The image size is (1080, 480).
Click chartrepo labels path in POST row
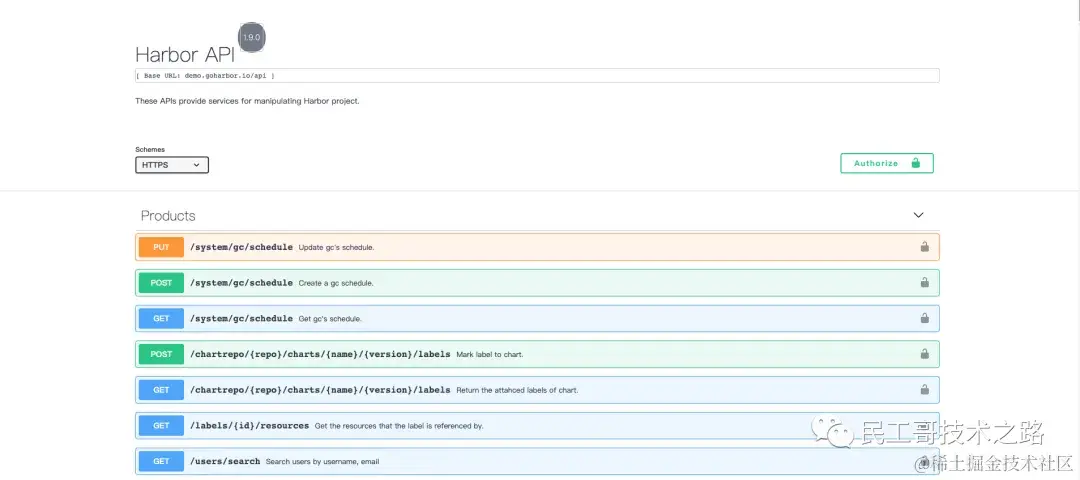tap(320, 354)
